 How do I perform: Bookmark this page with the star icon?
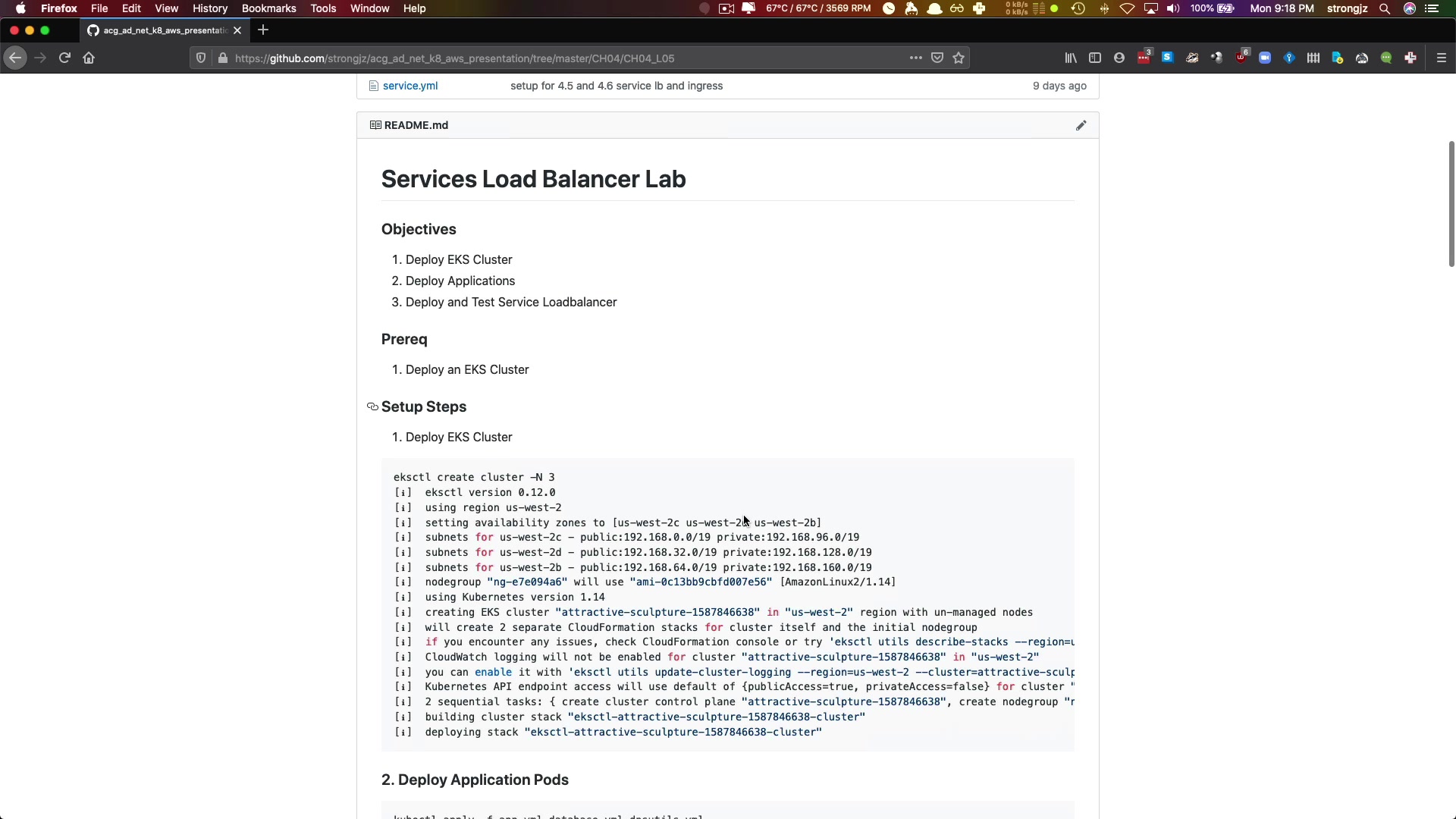point(959,58)
